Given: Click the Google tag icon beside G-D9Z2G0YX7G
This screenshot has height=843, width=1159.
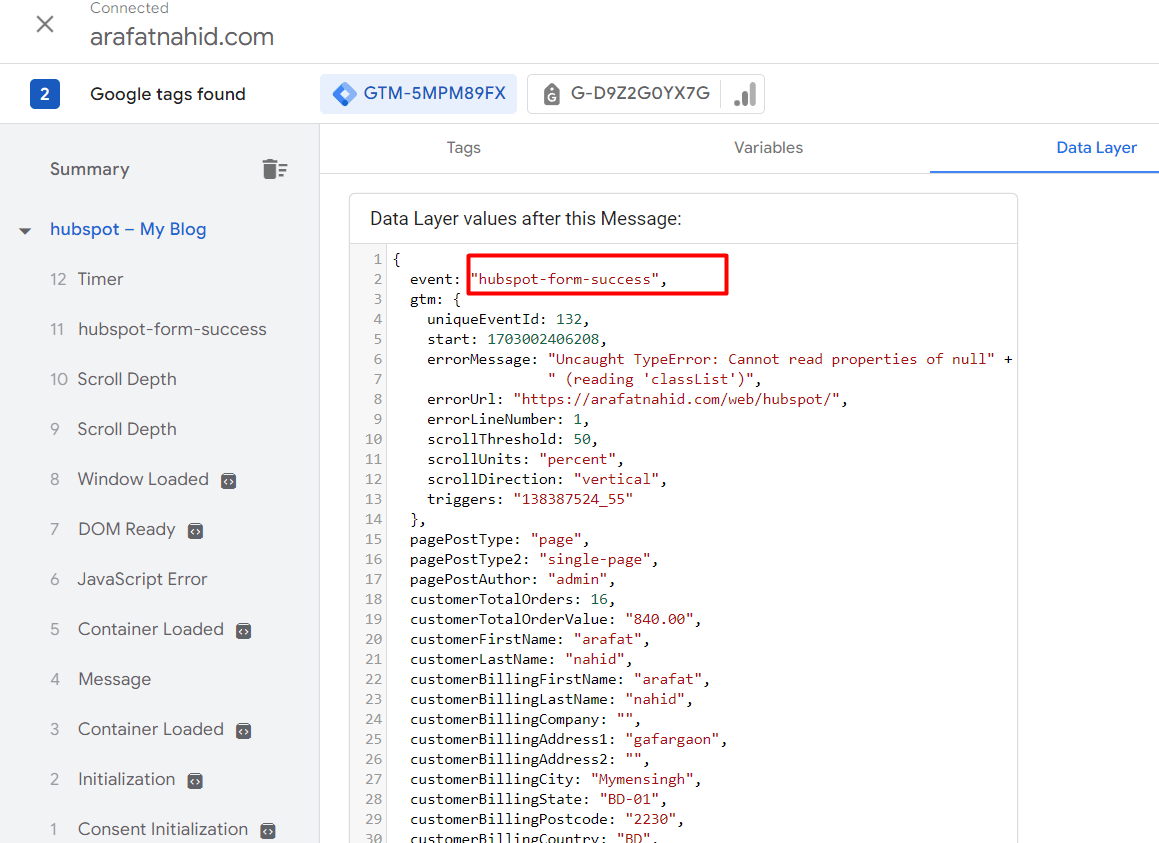Looking at the screenshot, I should 551,94.
